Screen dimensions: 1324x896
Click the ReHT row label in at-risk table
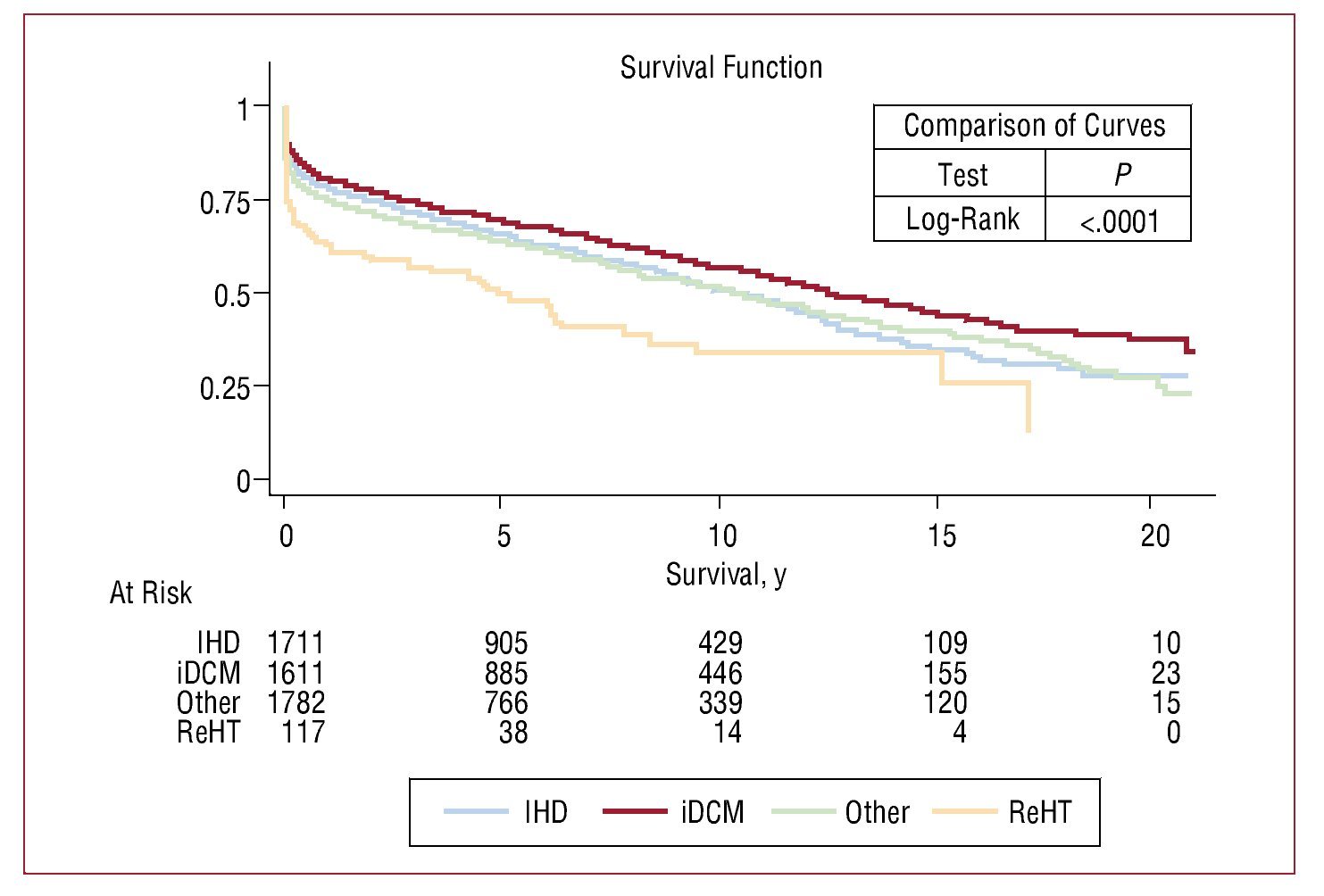click(x=209, y=733)
